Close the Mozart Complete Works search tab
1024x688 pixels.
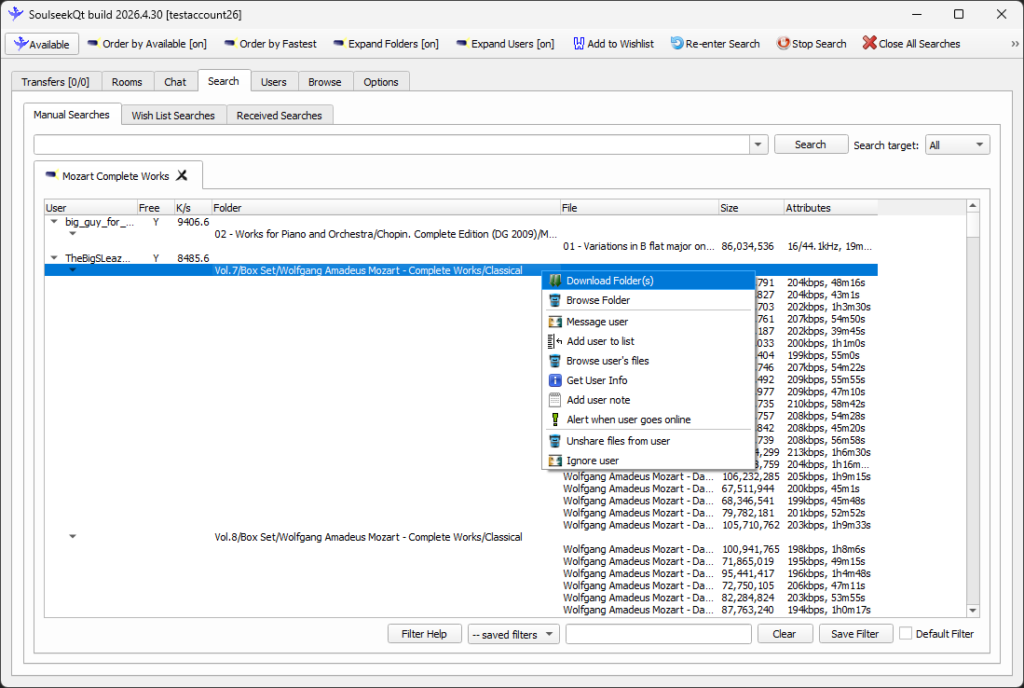tap(182, 176)
